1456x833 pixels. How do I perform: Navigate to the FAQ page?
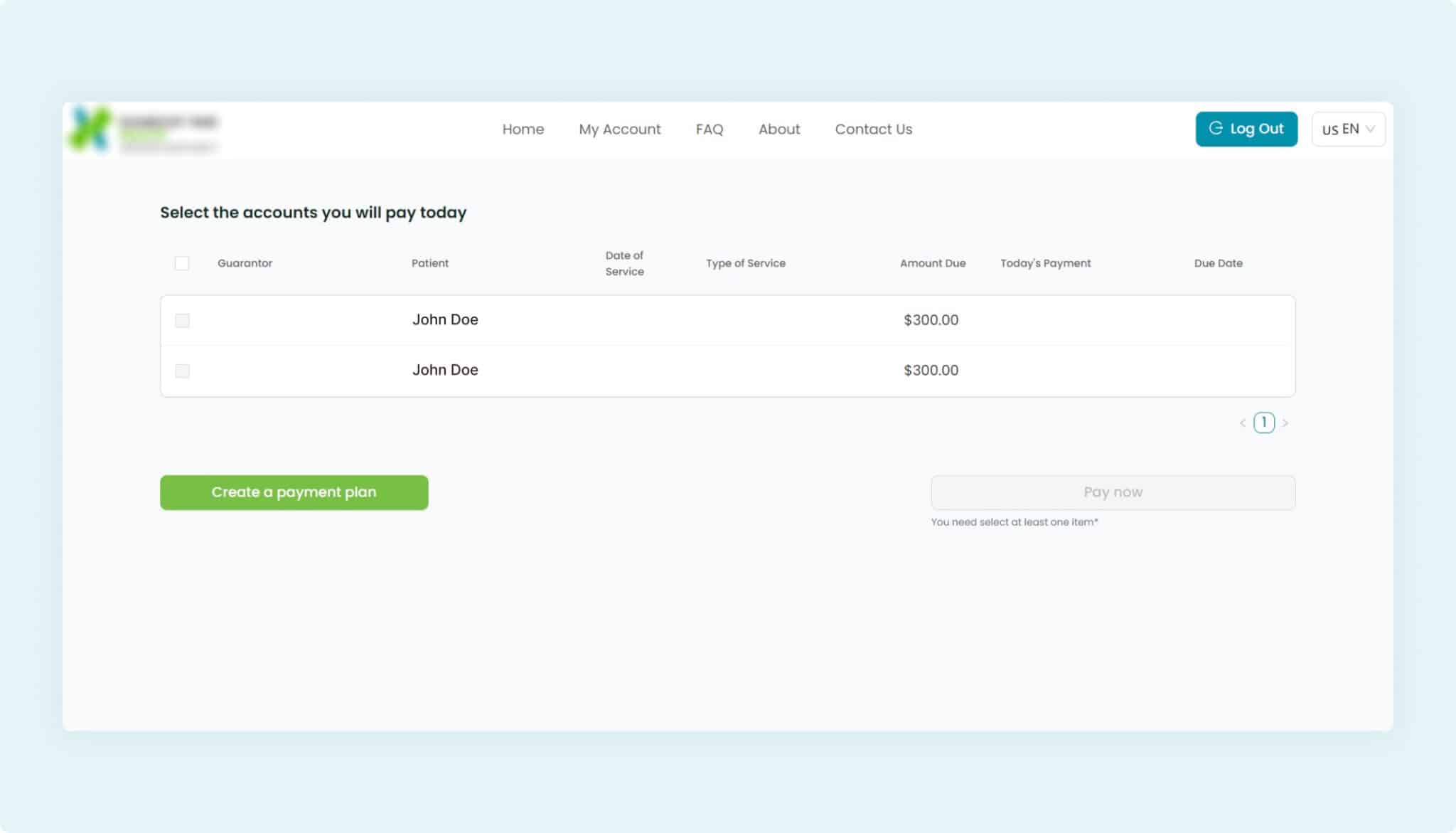point(709,128)
